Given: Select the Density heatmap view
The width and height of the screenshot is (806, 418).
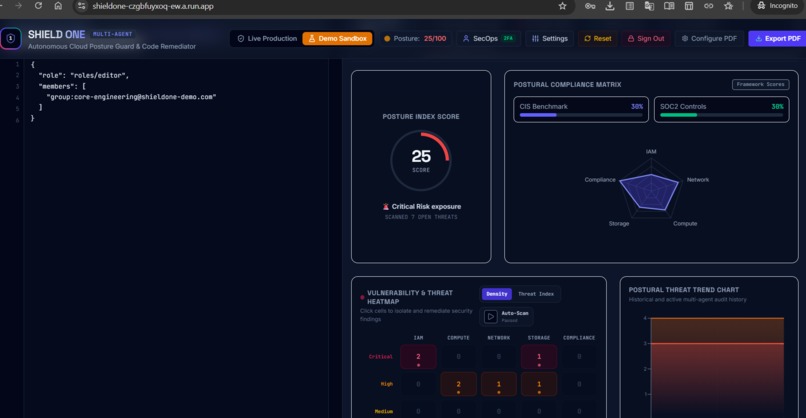Looking at the screenshot, I should coord(497,294).
